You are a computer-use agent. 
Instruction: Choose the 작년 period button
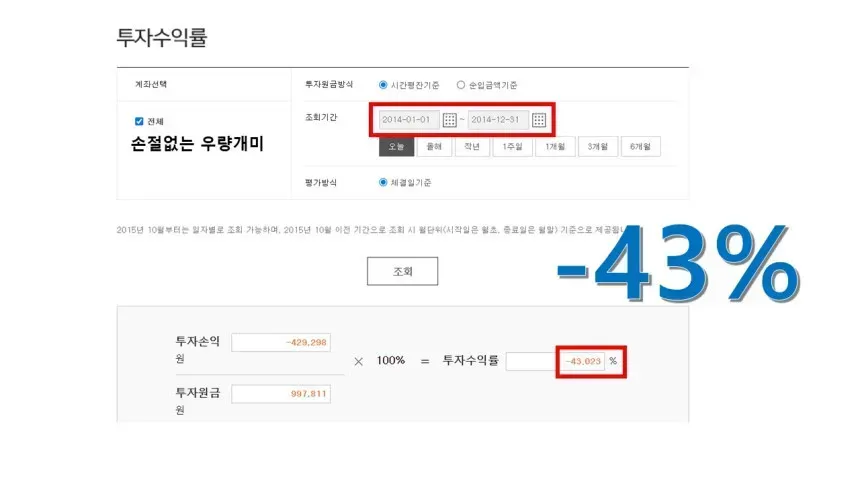472,147
